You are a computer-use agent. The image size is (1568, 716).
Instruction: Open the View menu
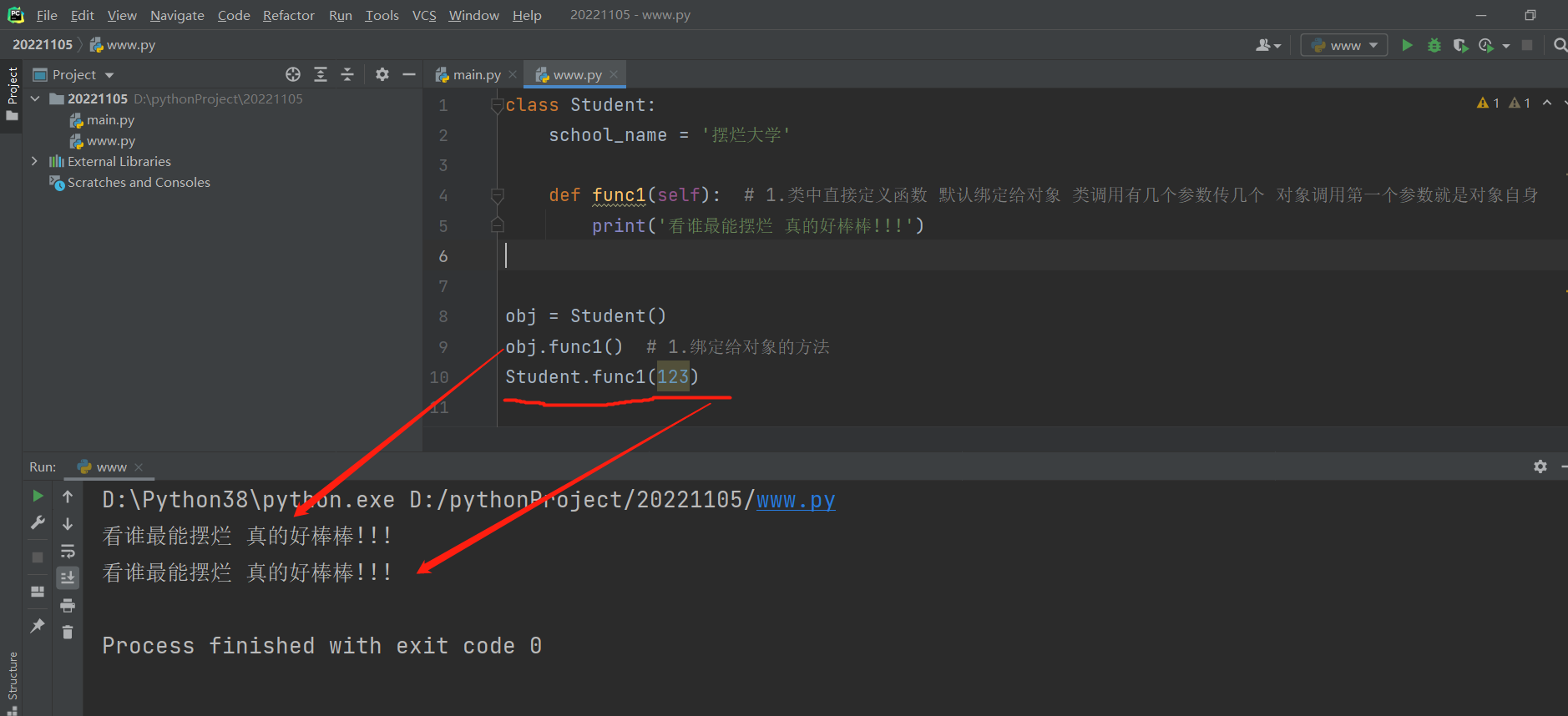click(122, 15)
